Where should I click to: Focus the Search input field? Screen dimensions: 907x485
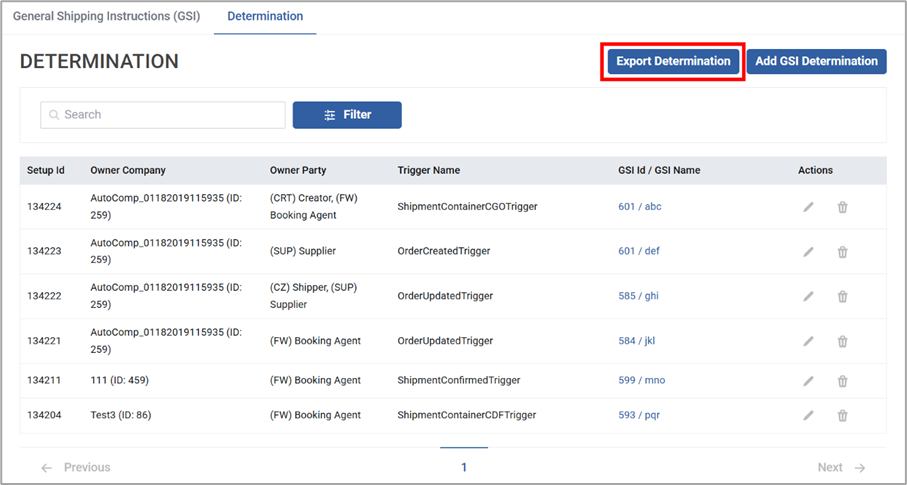pos(163,115)
